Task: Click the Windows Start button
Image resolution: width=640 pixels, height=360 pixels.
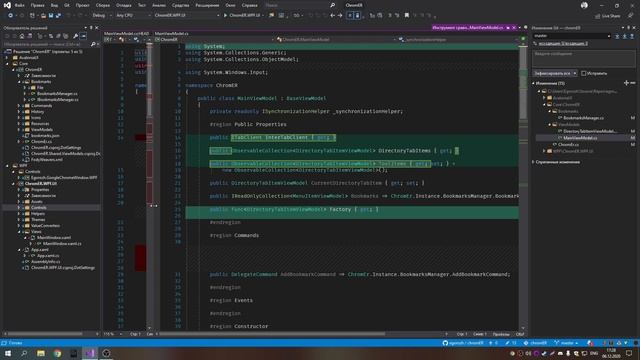Action: pyautogui.click(x=8, y=353)
